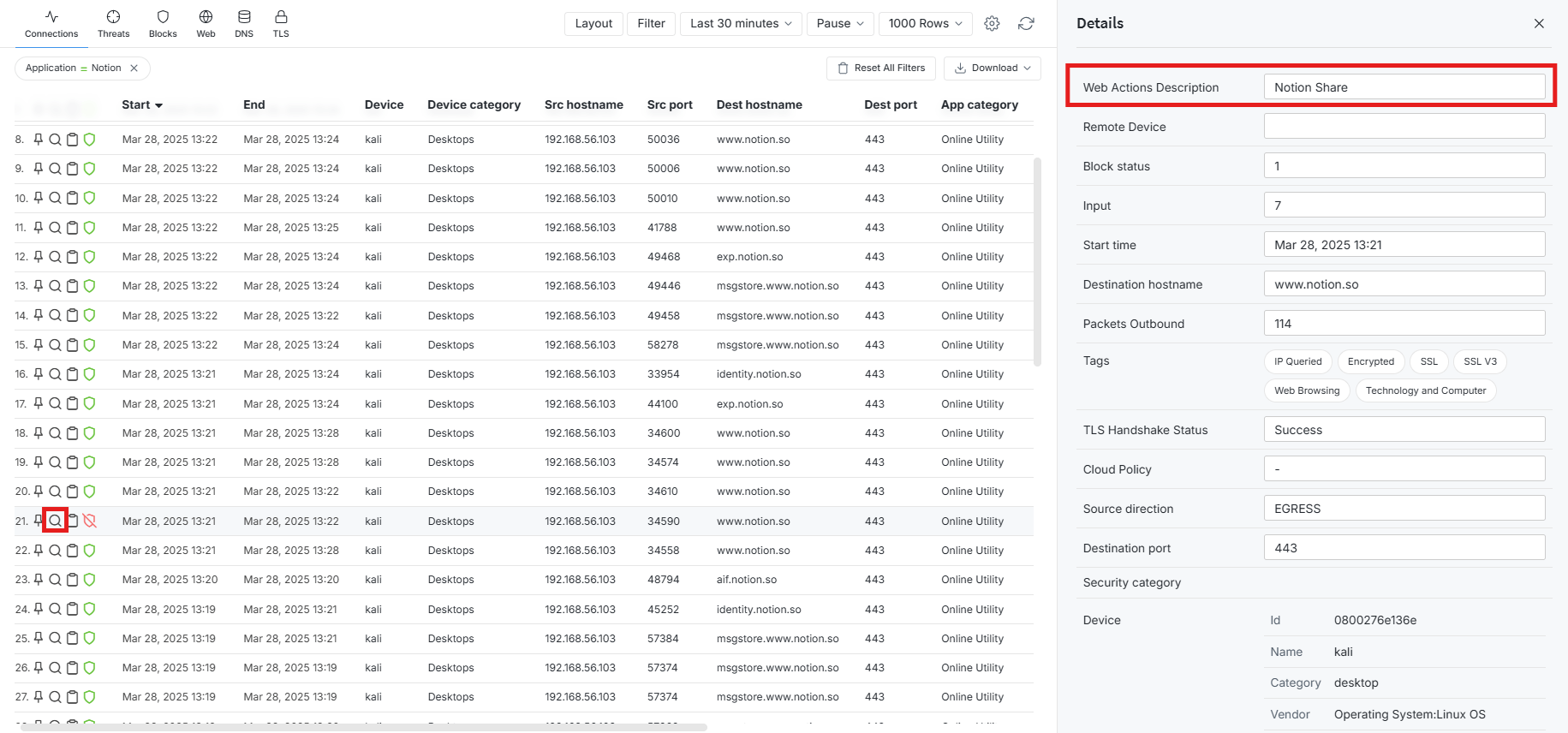1568x733 pixels.
Task: Pin row 12
Action: (38, 256)
